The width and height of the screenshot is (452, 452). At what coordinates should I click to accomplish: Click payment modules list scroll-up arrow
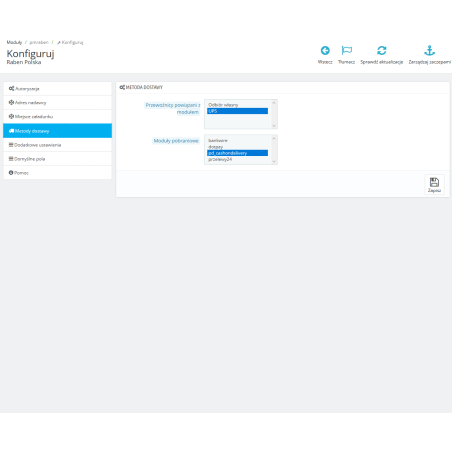click(274, 138)
